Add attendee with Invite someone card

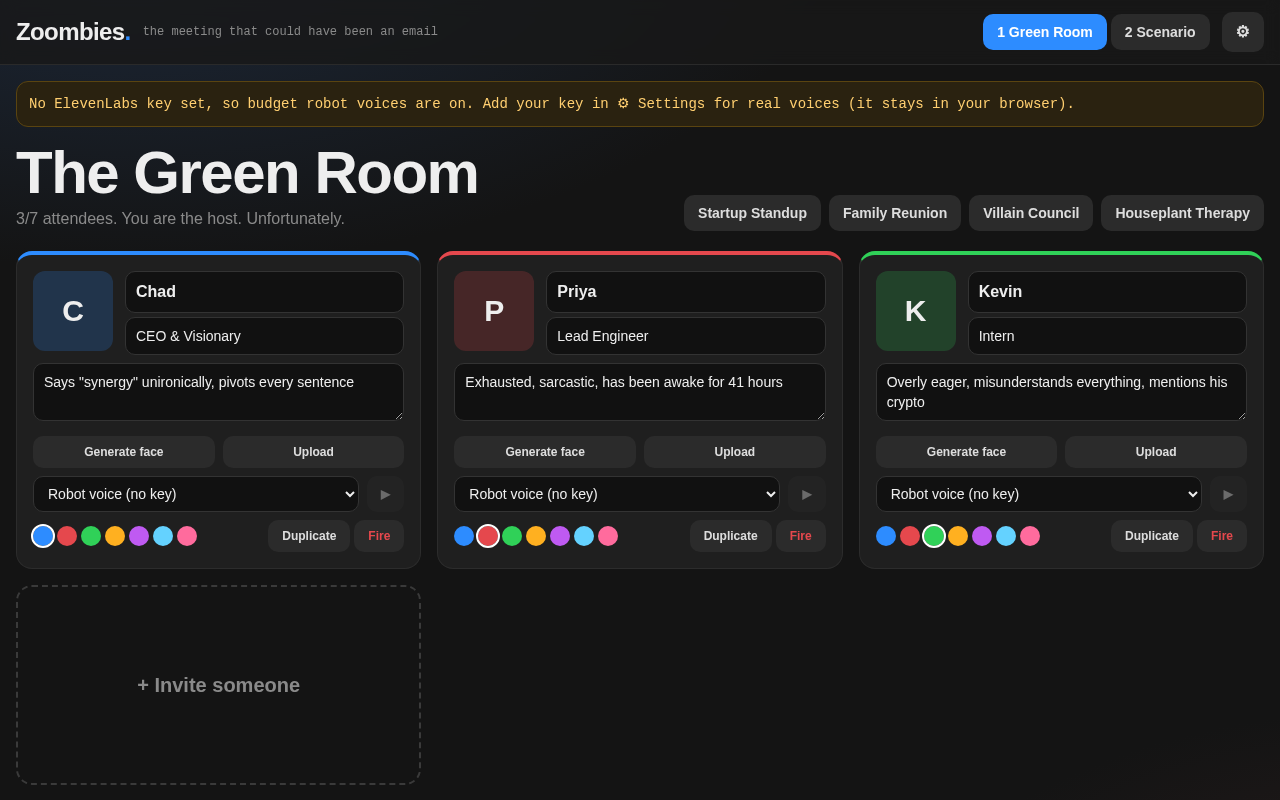coord(218,685)
